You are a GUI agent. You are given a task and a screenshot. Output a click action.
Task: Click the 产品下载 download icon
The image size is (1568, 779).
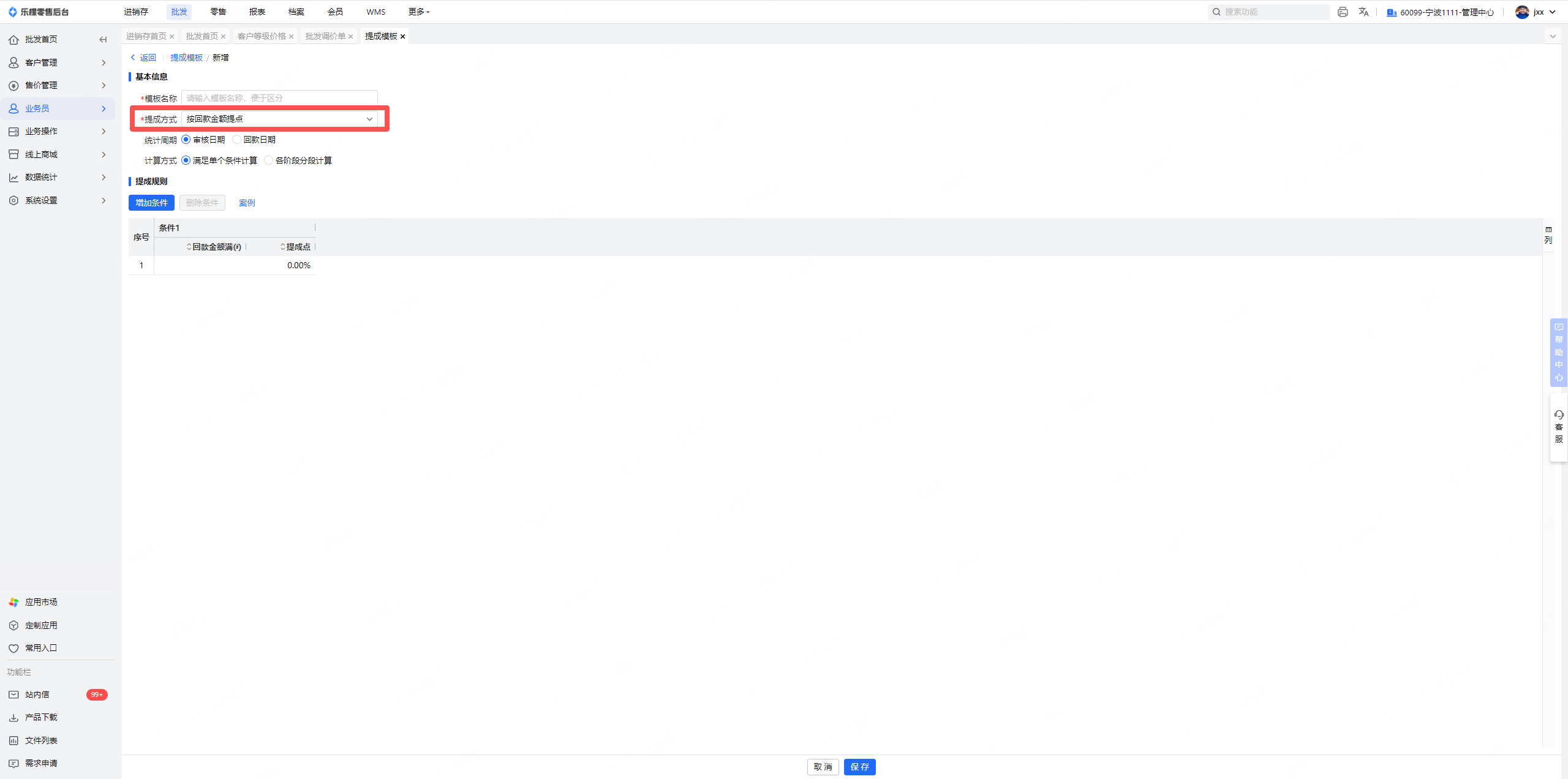point(13,717)
